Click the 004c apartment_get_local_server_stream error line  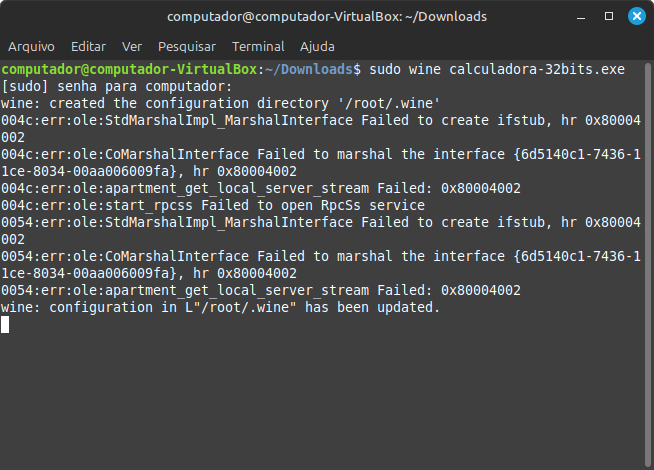click(x=260, y=188)
